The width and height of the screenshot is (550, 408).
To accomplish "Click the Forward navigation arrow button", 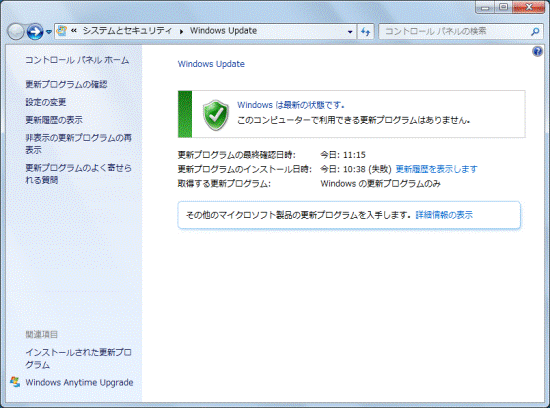I will [x=35, y=32].
